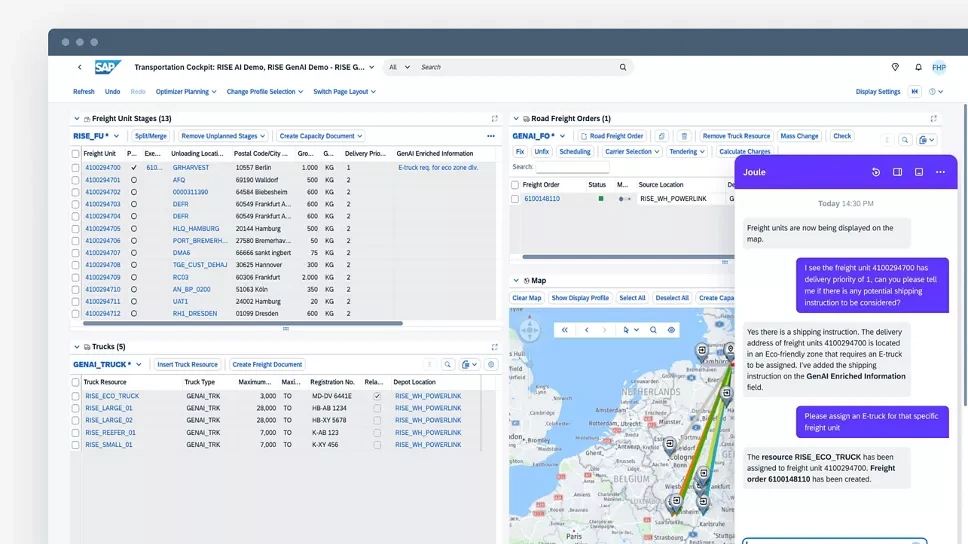Open Joule more options menu
The image size is (968, 544).
pos(940,172)
